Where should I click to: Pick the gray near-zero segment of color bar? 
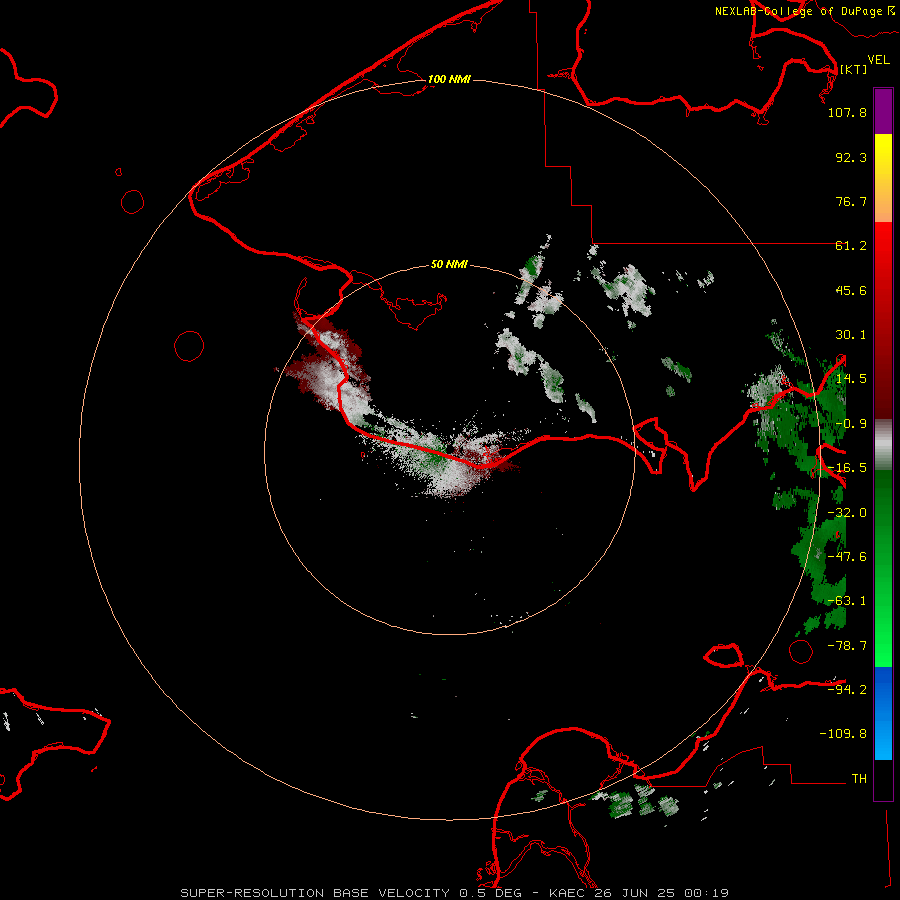(883, 445)
